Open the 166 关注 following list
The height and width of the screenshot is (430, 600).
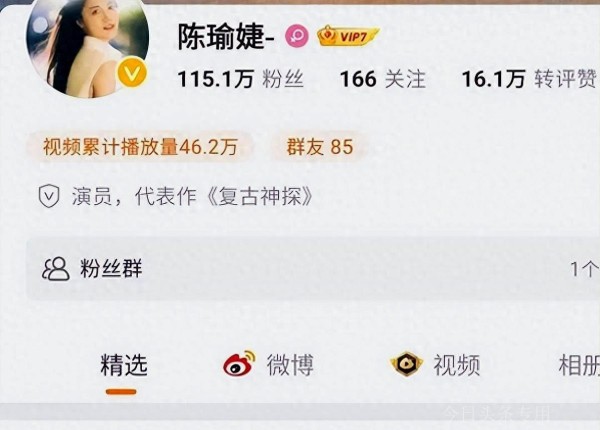pyautogui.click(x=383, y=79)
